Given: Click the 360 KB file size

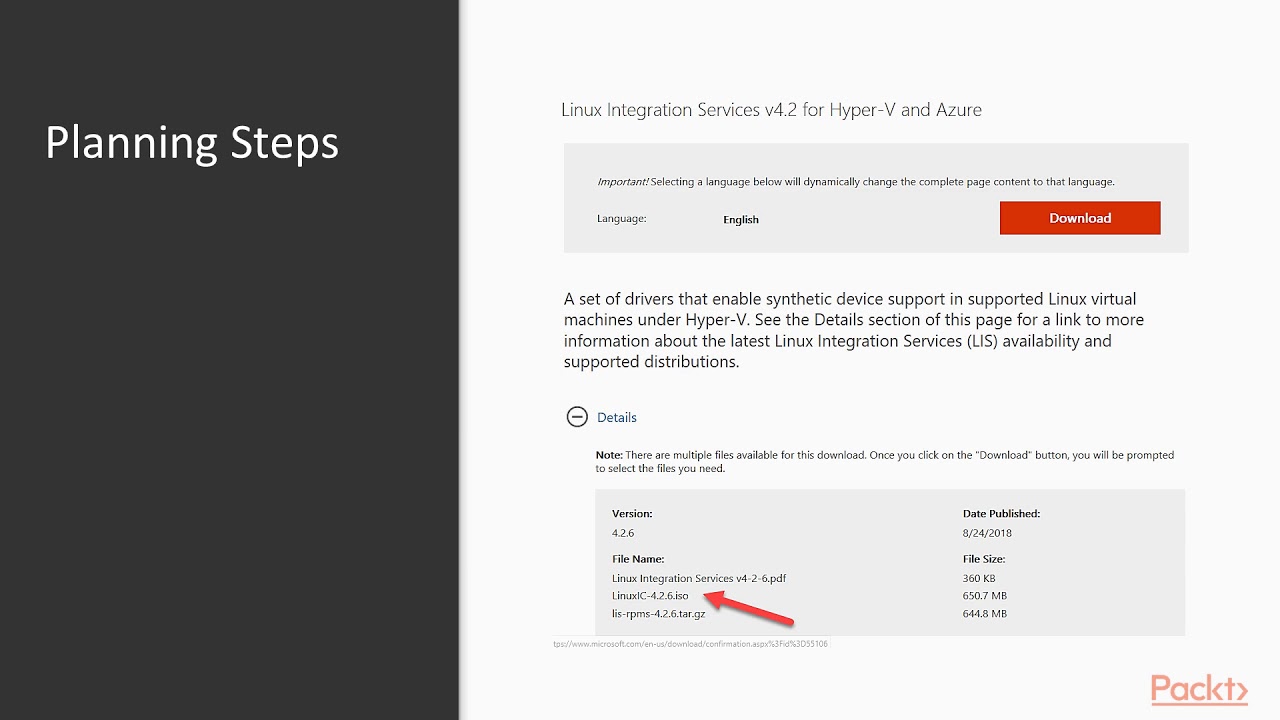Looking at the screenshot, I should (979, 578).
